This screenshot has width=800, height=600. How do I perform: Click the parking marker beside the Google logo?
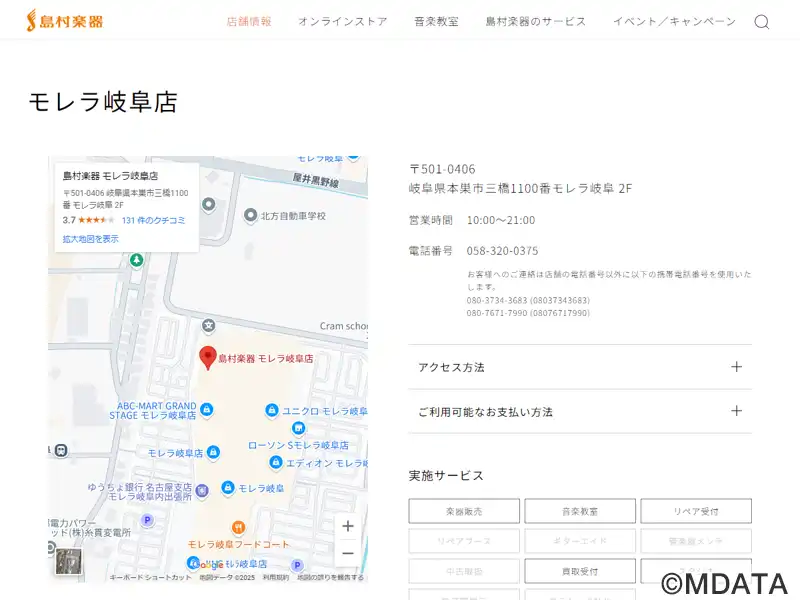point(297,565)
